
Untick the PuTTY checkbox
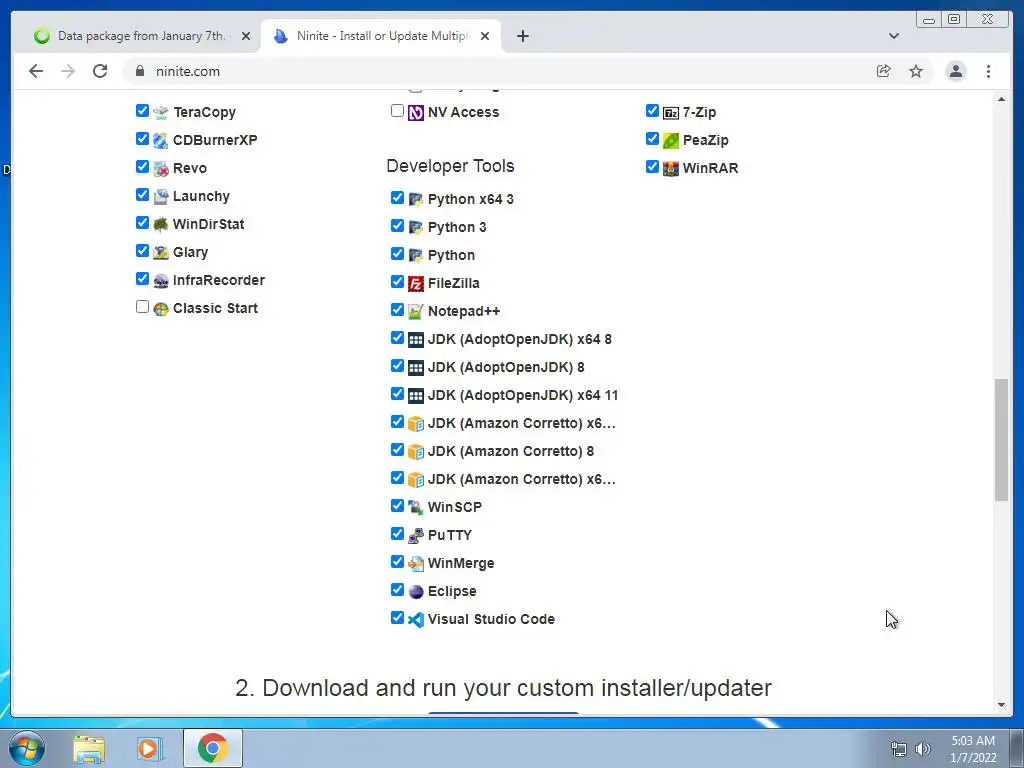[397, 534]
